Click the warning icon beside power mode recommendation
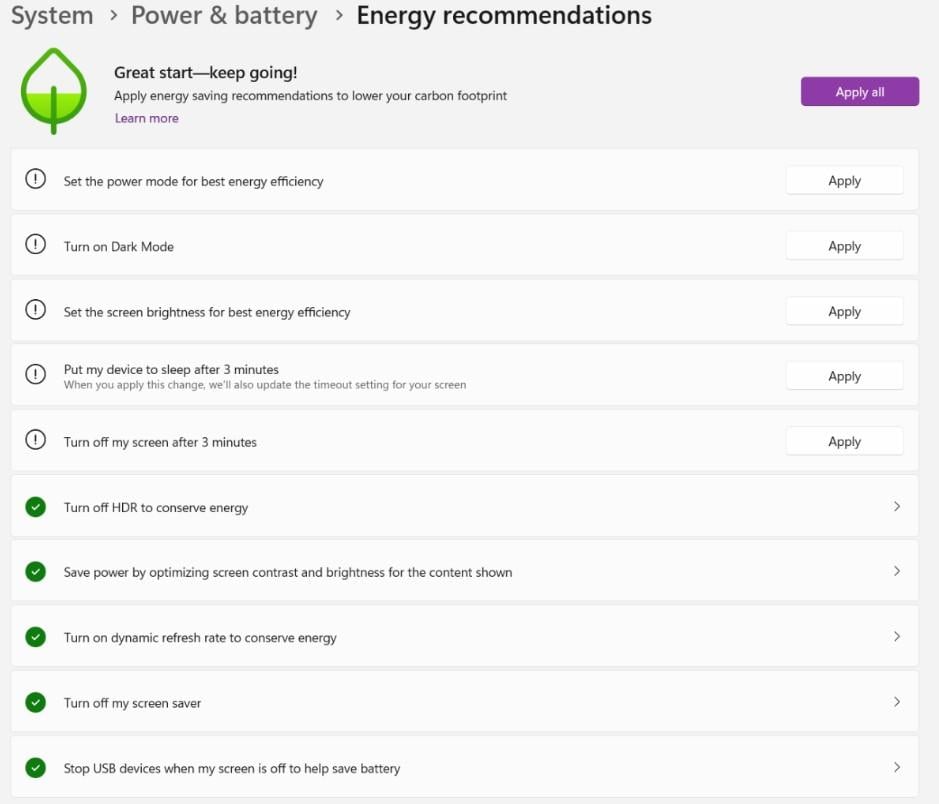939x804 pixels. tap(35, 179)
